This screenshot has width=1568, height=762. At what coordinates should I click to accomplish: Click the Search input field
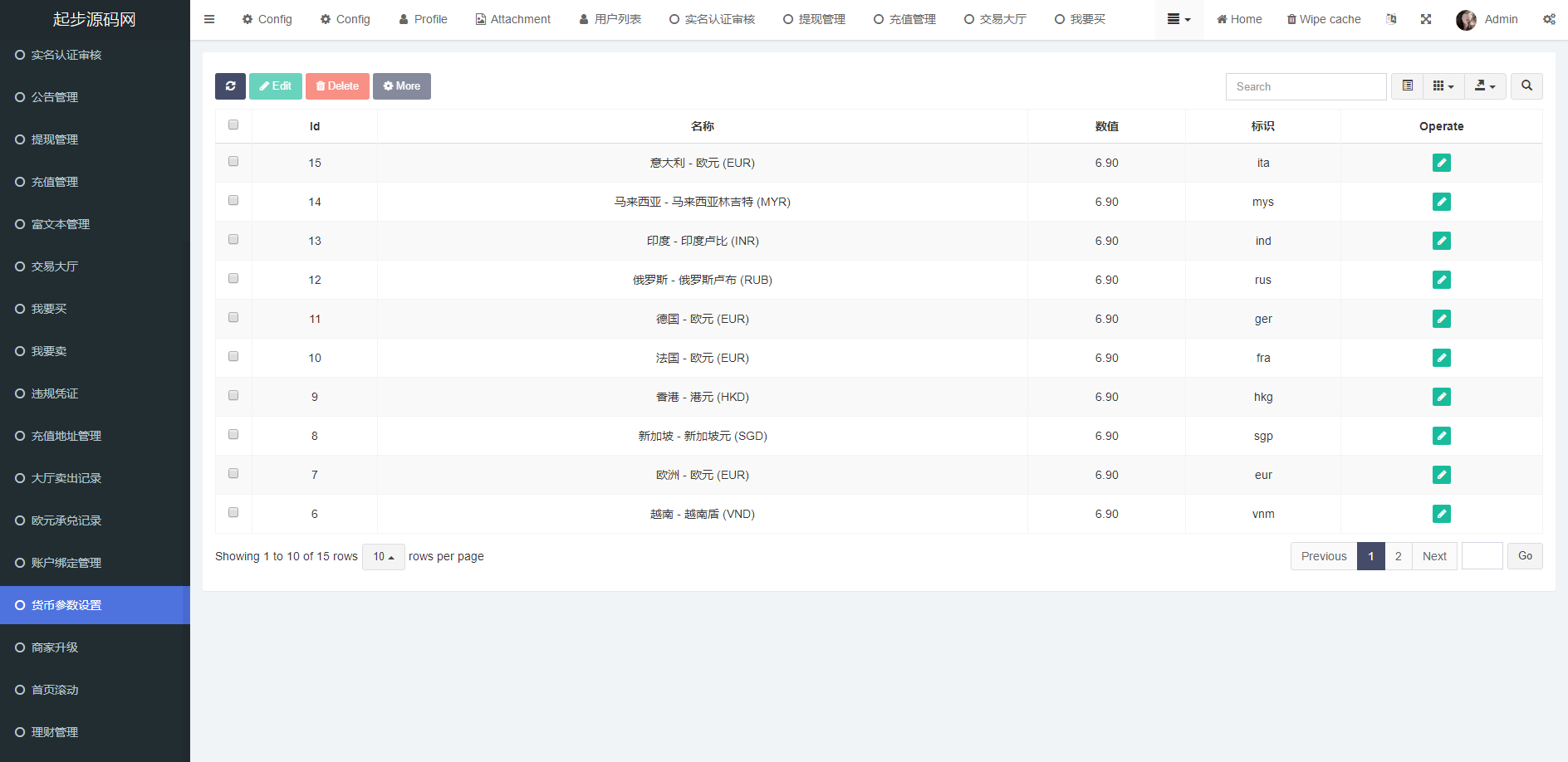click(1306, 86)
